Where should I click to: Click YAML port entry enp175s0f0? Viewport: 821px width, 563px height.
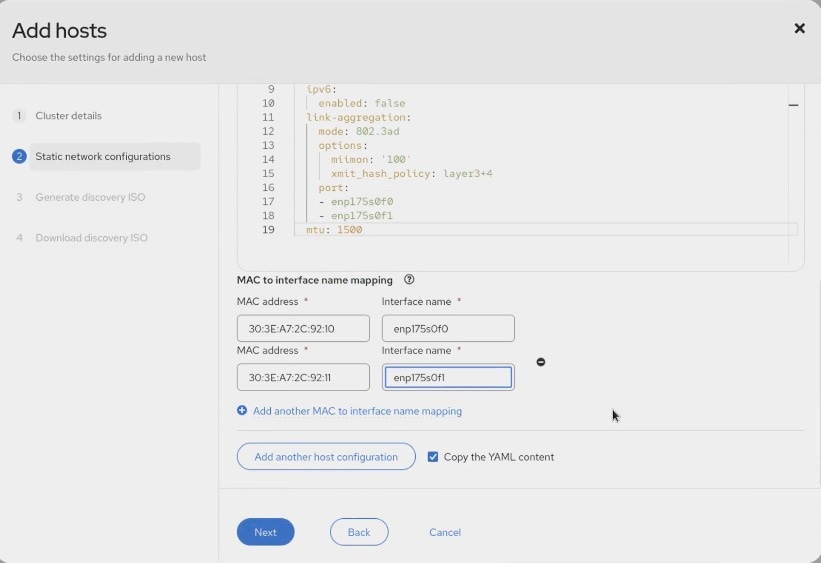(362, 202)
